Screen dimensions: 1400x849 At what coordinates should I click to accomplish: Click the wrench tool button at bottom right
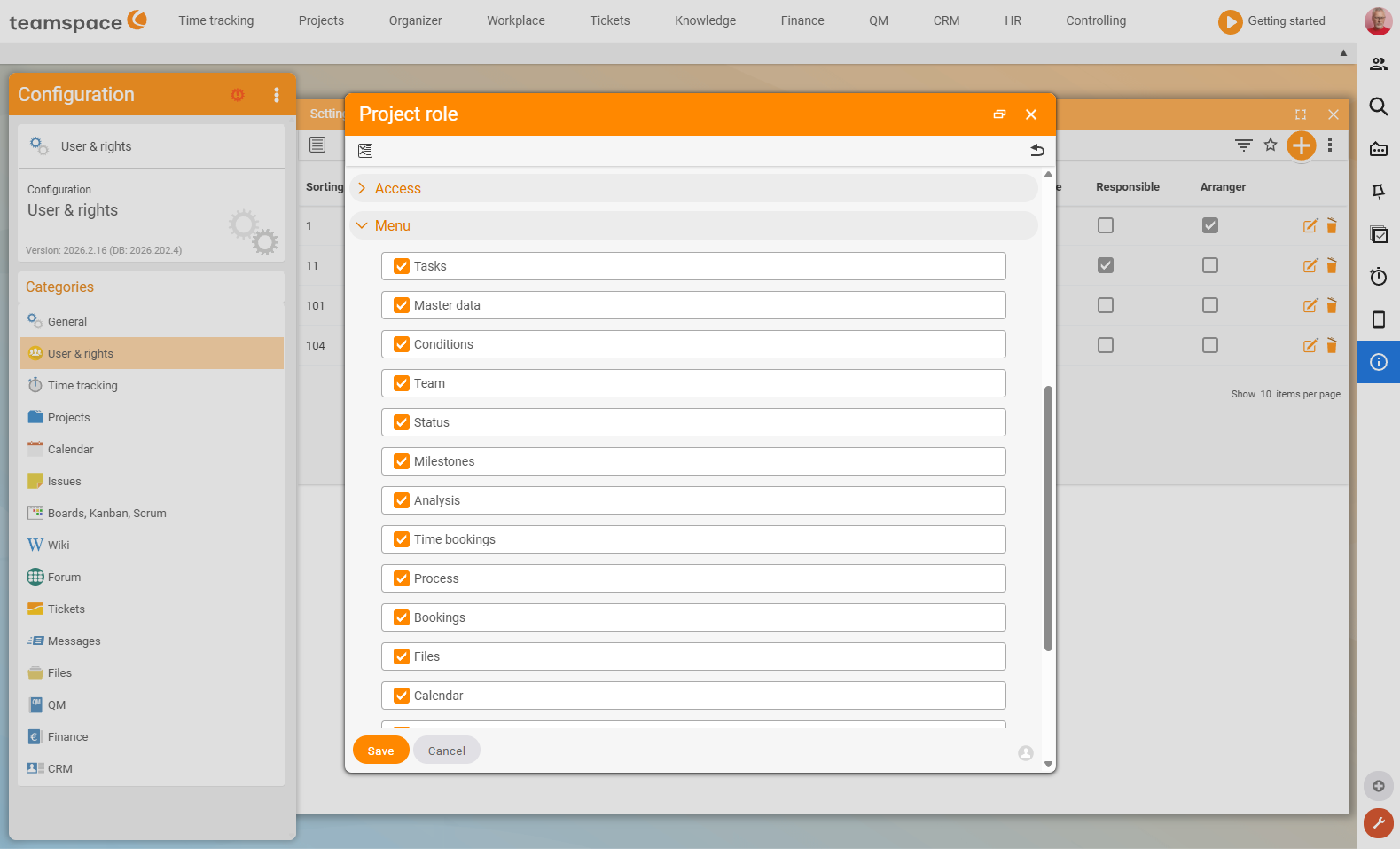pyautogui.click(x=1379, y=823)
